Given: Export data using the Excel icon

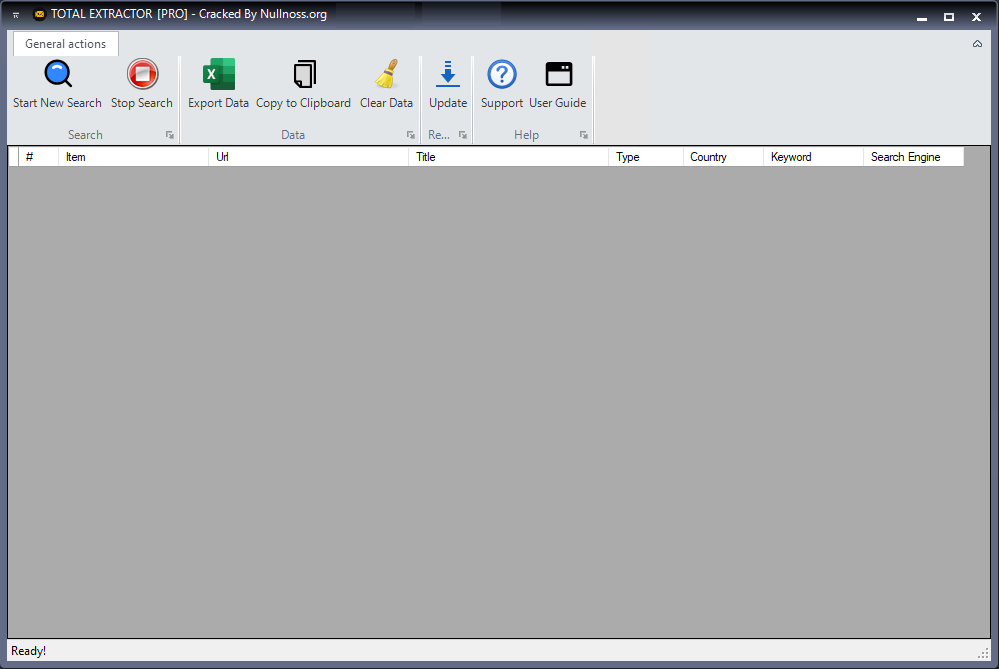Looking at the screenshot, I should [x=218, y=84].
